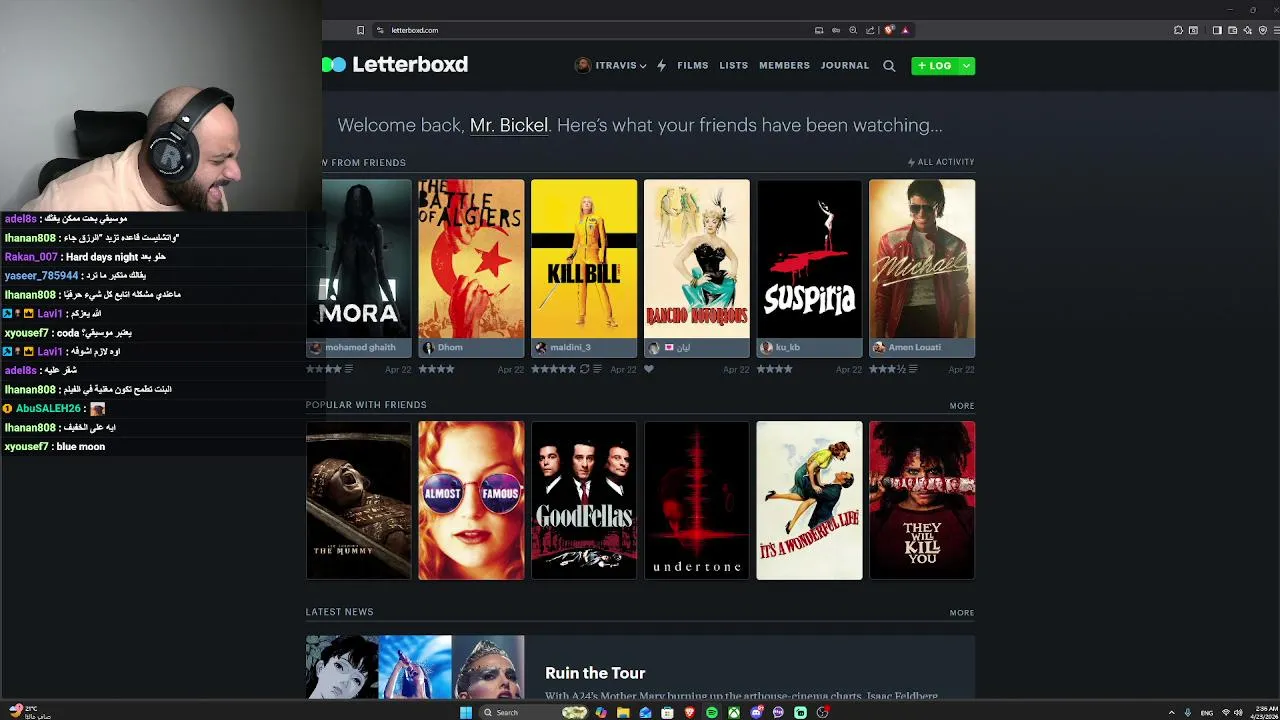Click heart icon under Rancho Notorious entry
This screenshot has height=720, width=1280.
click(649, 369)
